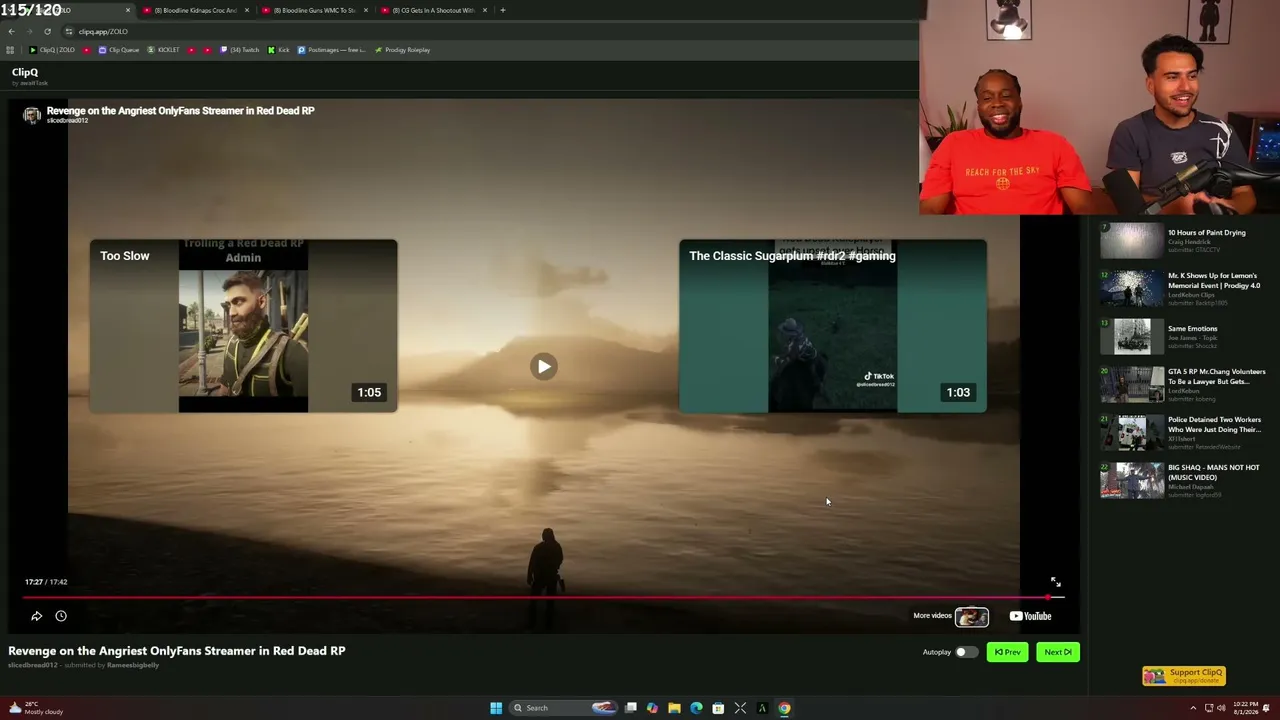The height and width of the screenshot is (720, 1280).
Task: Open the volume control in the system tray
Action: (1222, 708)
